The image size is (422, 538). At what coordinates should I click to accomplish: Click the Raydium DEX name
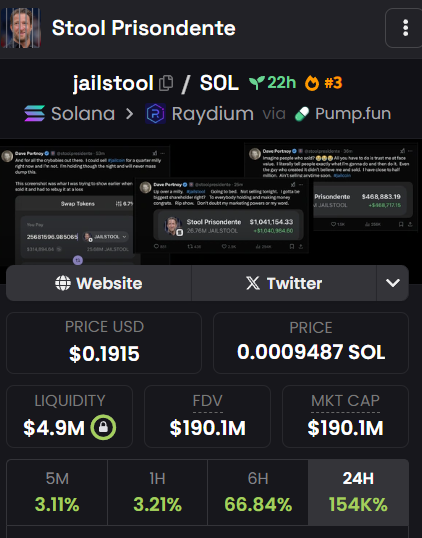click(x=213, y=114)
